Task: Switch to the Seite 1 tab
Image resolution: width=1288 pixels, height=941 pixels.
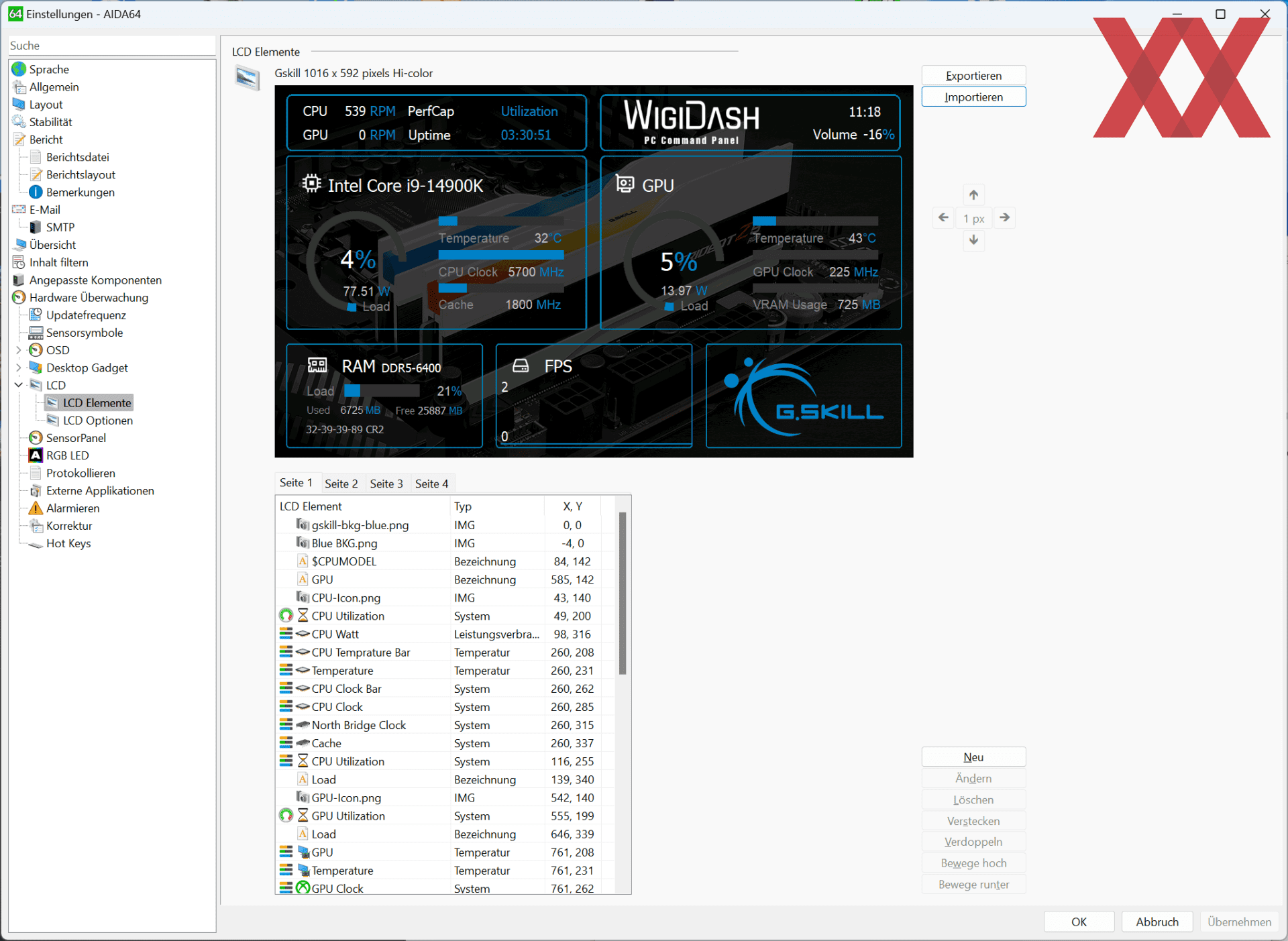Action: pyautogui.click(x=296, y=483)
